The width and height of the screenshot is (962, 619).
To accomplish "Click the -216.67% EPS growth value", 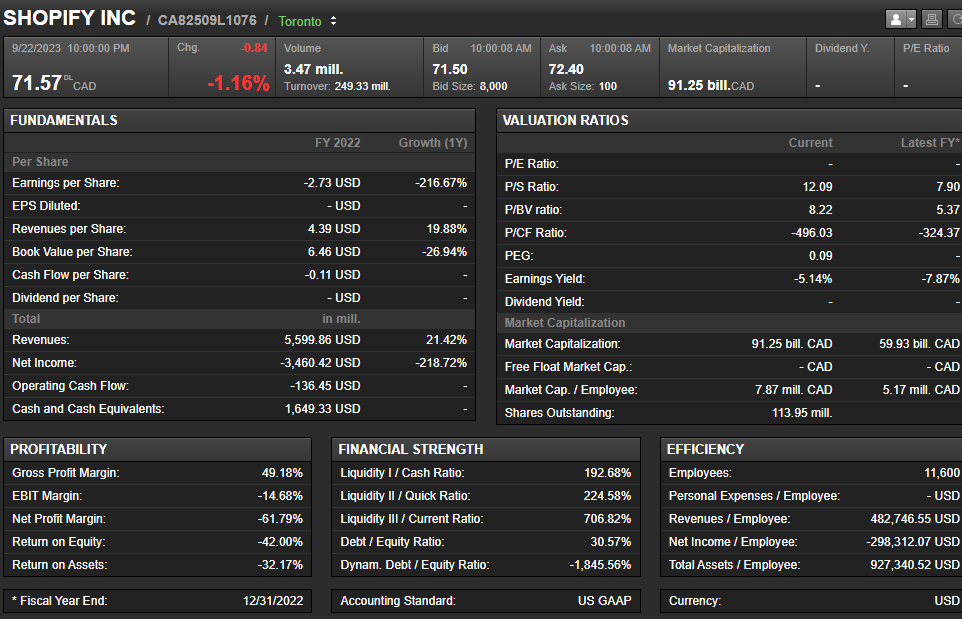I will 441,183.
